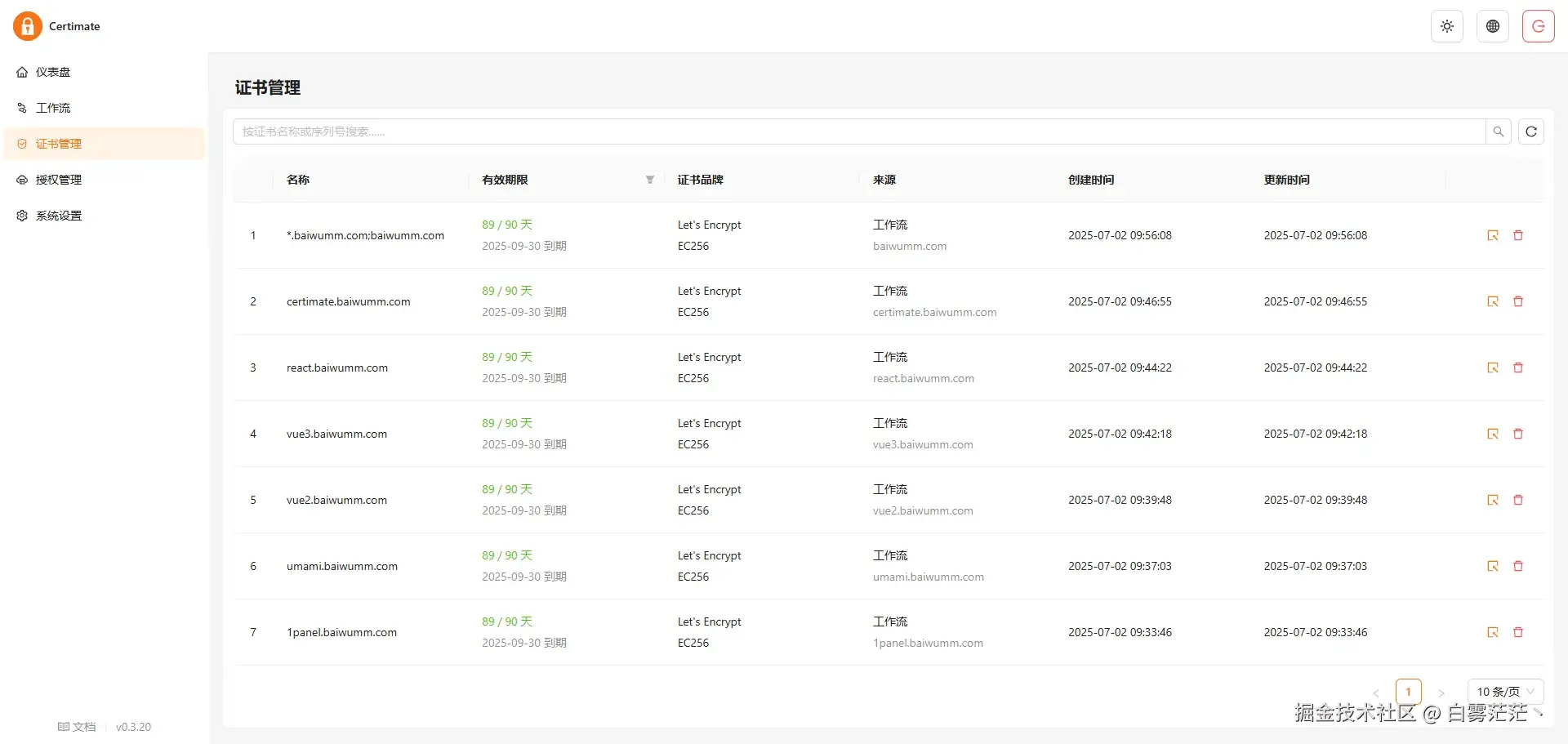The width and height of the screenshot is (1568, 744).
Task: Open the language globe selector
Action: (1493, 26)
